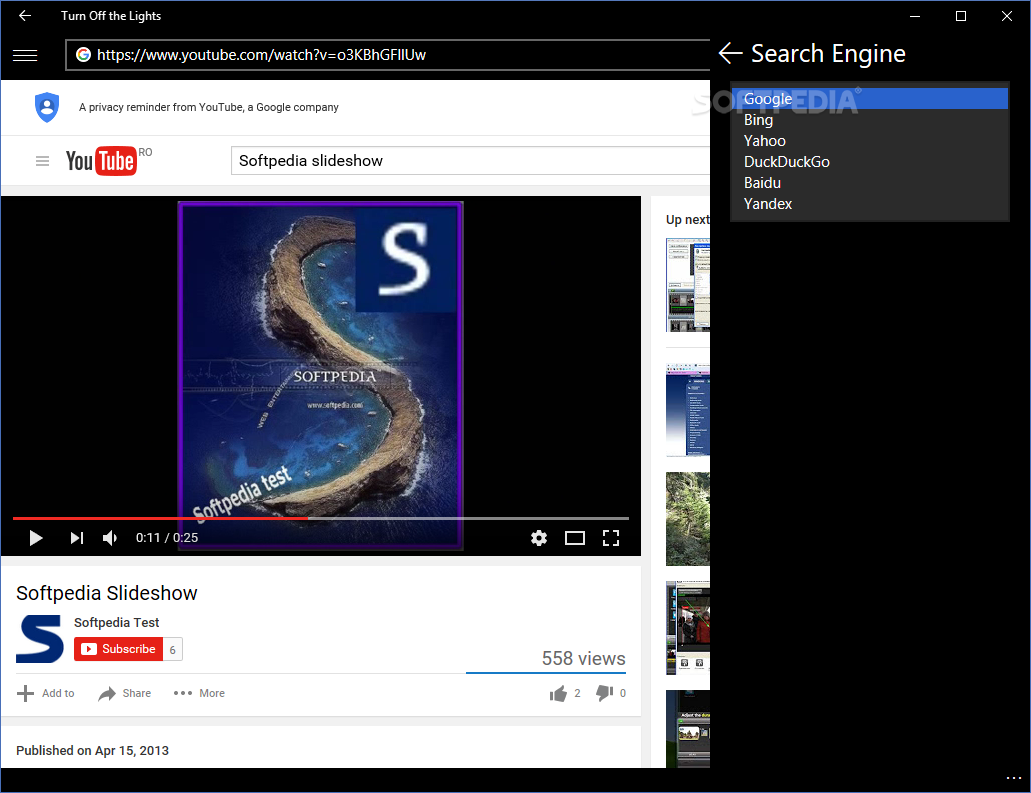Open the hamburger menu beside the address bar
The height and width of the screenshot is (793, 1031).
point(25,55)
